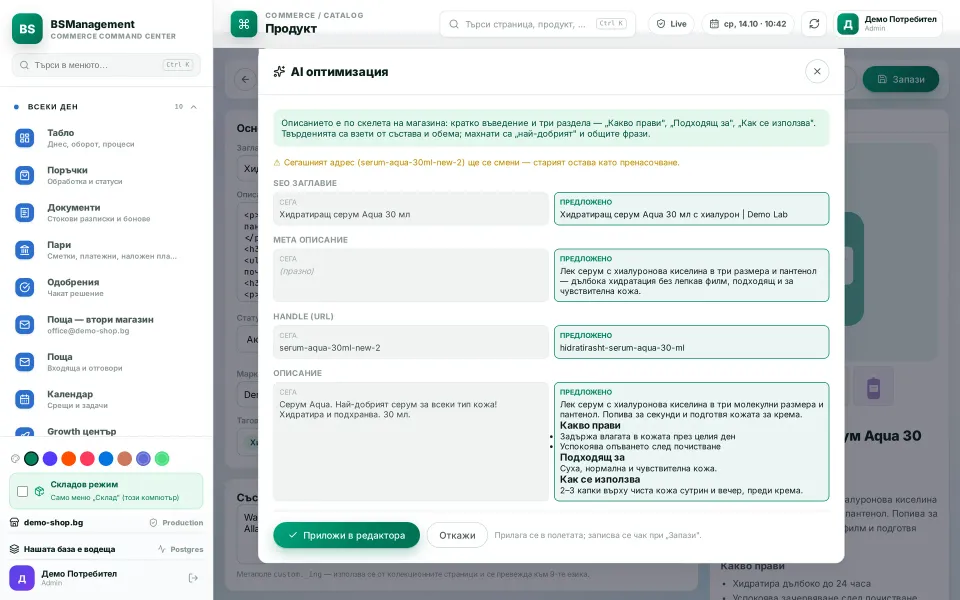Close the AI оптимизация dialog

click(817, 72)
